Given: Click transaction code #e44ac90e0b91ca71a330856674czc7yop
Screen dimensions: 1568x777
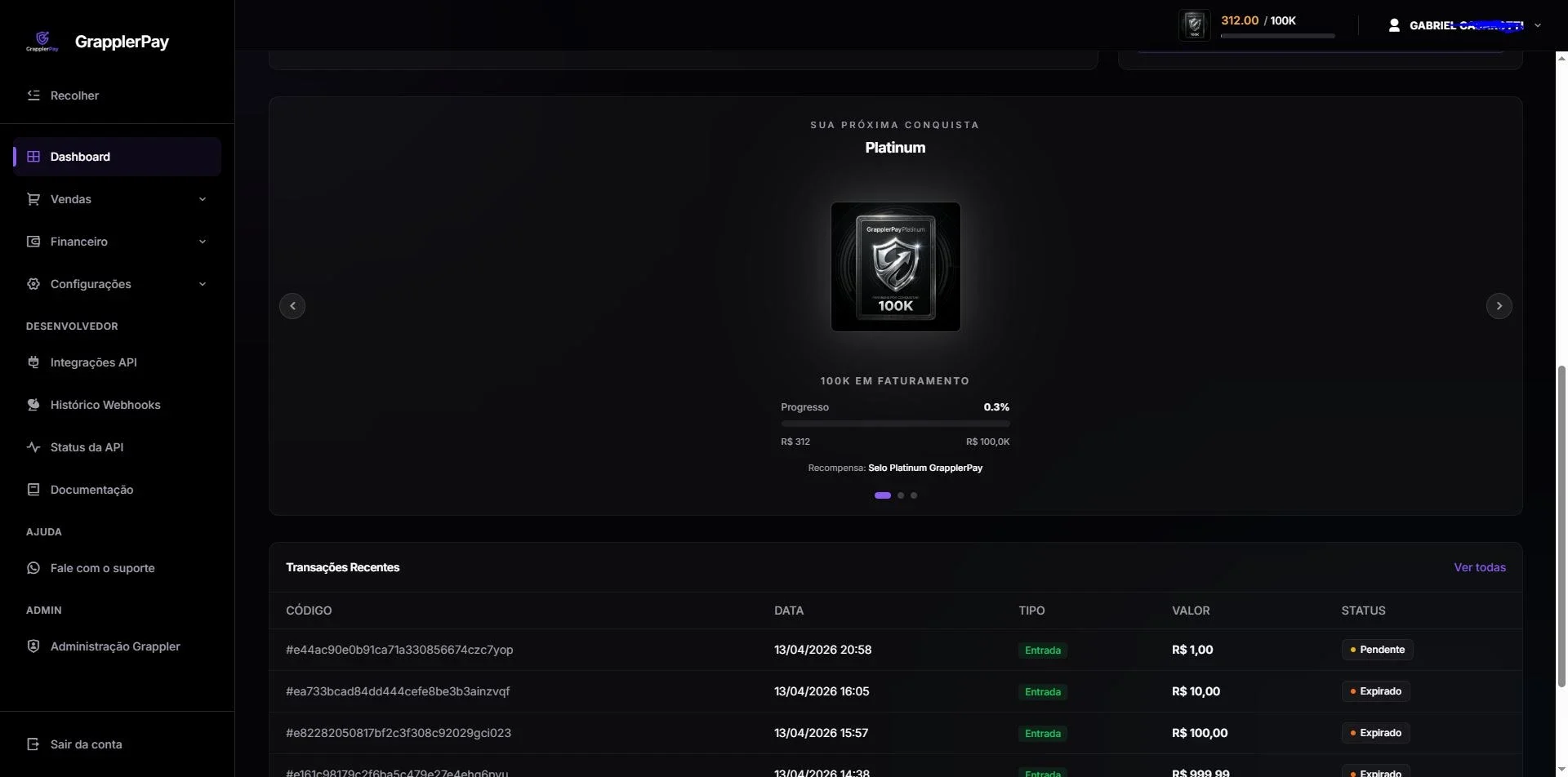Looking at the screenshot, I should coord(399,650).
